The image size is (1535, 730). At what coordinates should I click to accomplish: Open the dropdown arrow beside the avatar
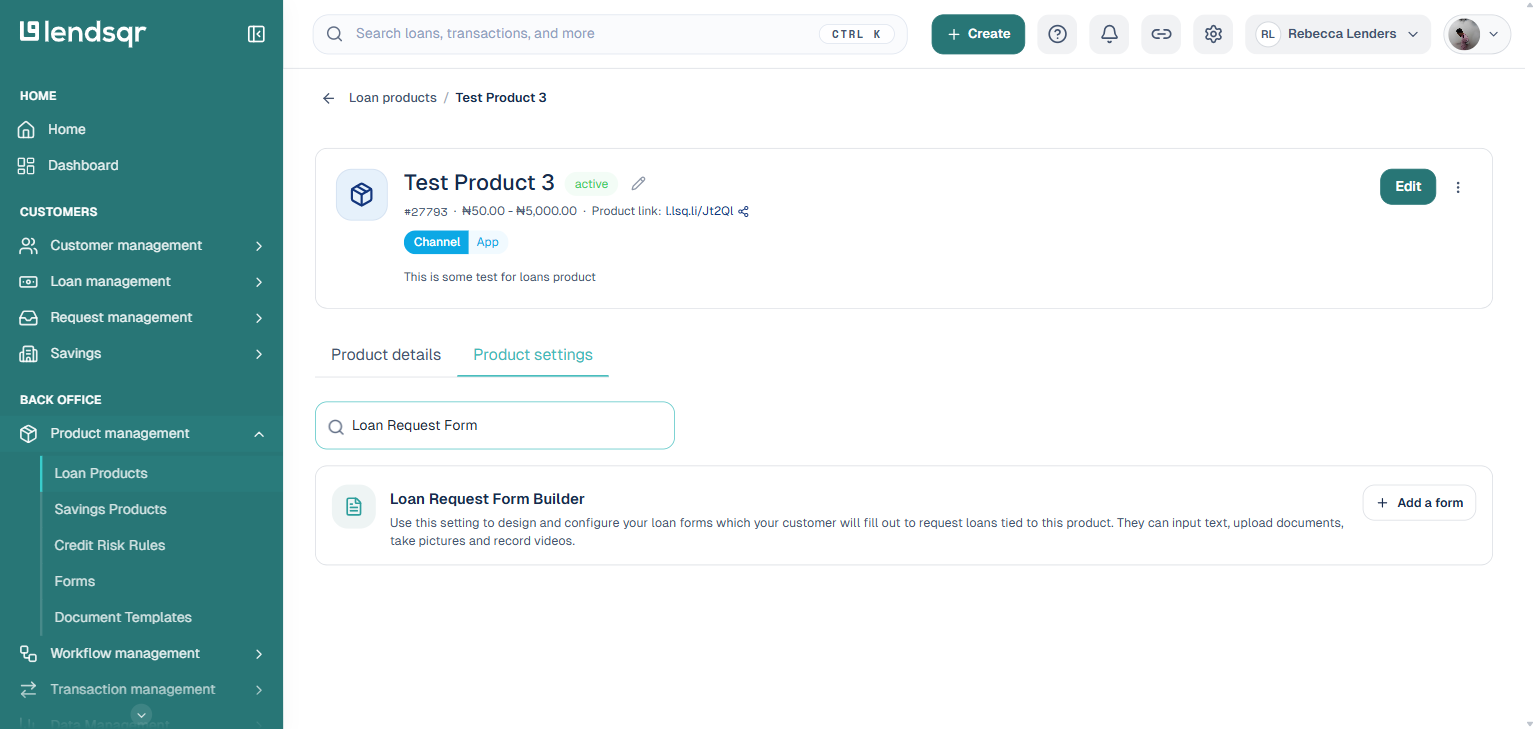pyautogui.click(x=1494, y=34)
